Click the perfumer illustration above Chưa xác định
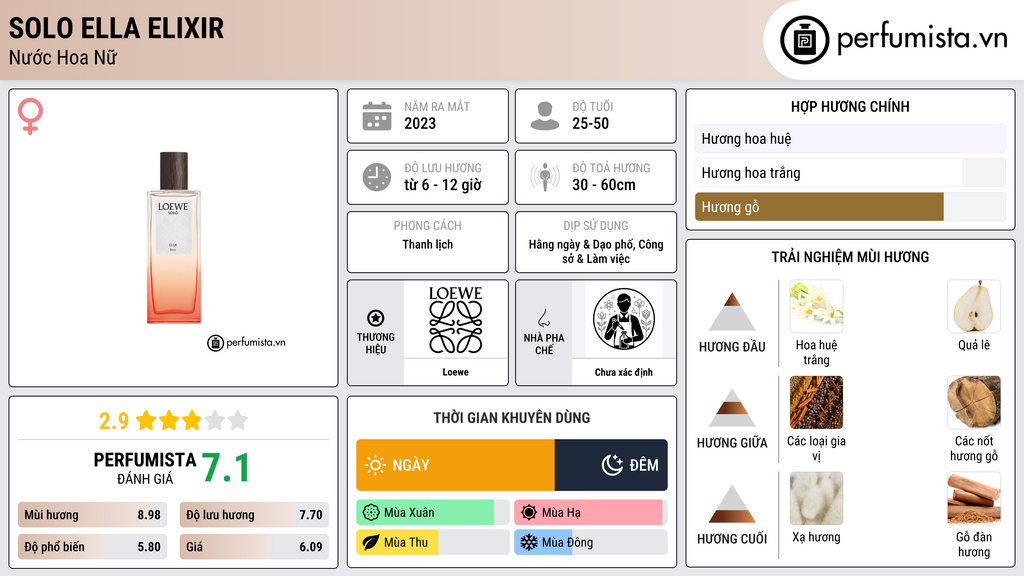 click(x=624, y=319)
